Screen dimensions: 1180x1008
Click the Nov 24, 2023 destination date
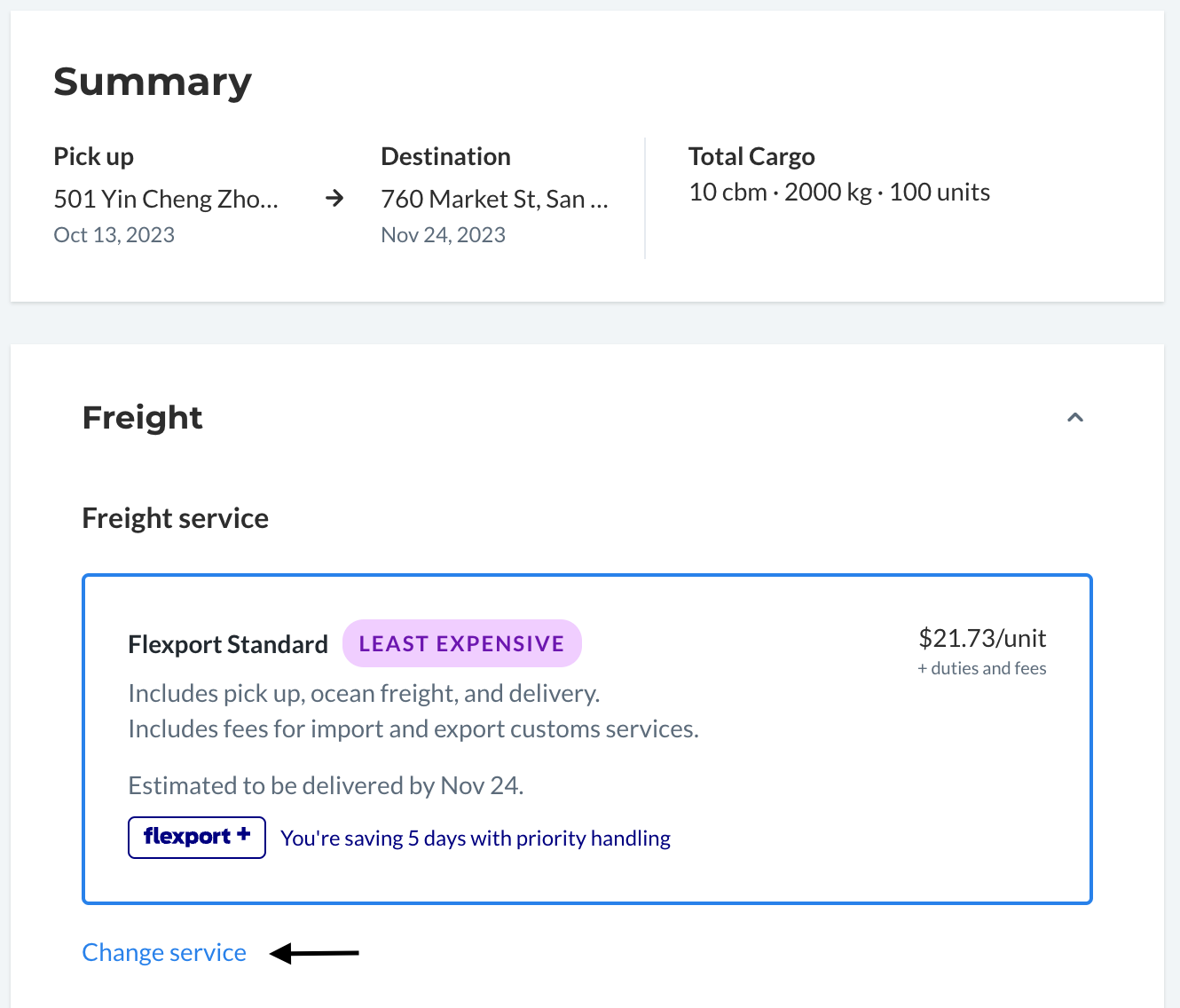point(443,235)
